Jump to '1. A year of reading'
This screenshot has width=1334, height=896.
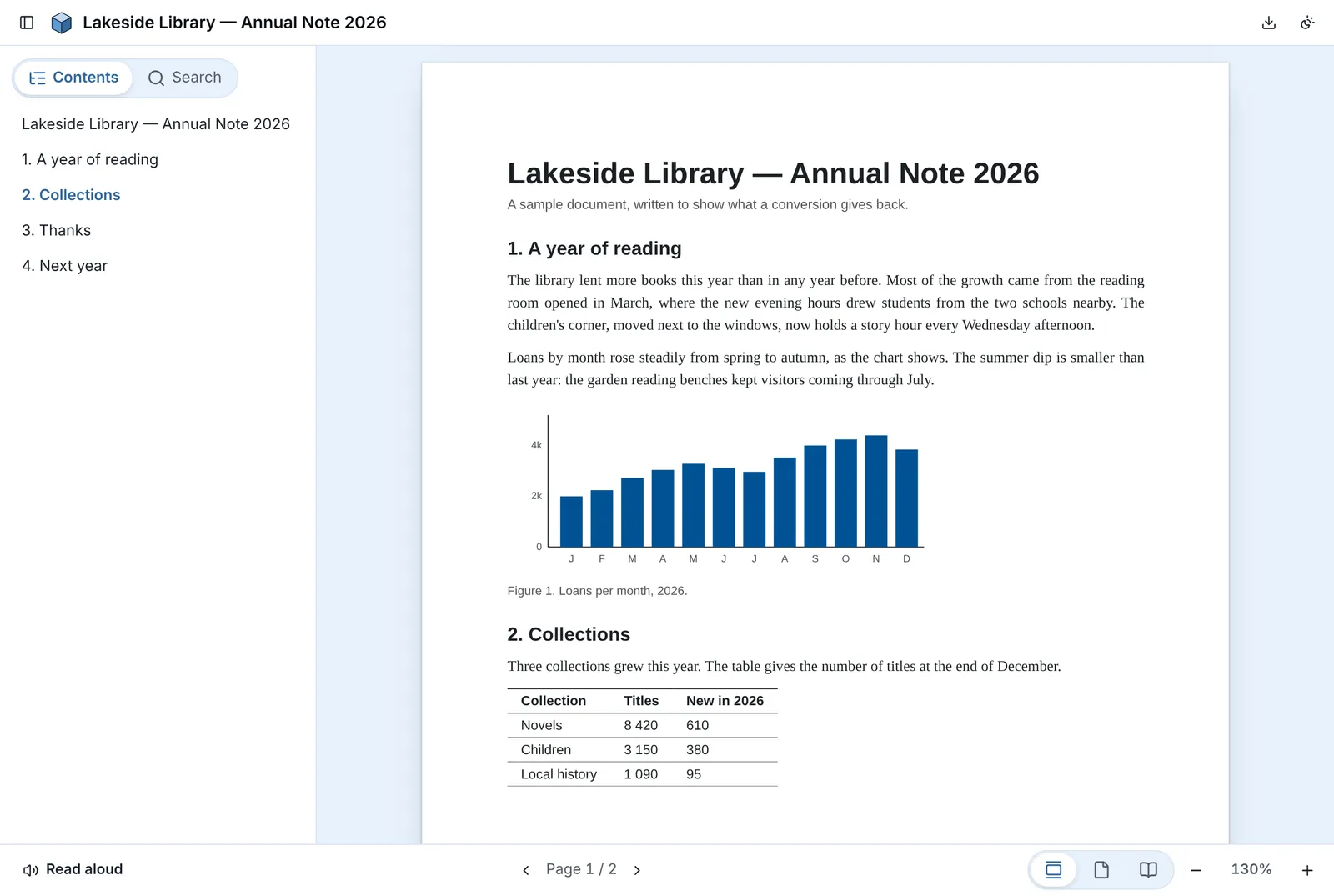point(90,159)
